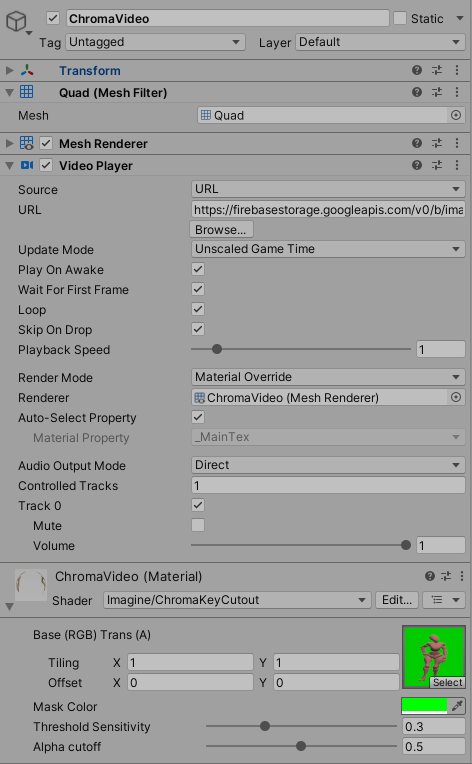This screenshot has height=764, width=472.
Task: Open the Shader dropdown Imagine/ChromaKeyCutout
Action: click(237, 600)
